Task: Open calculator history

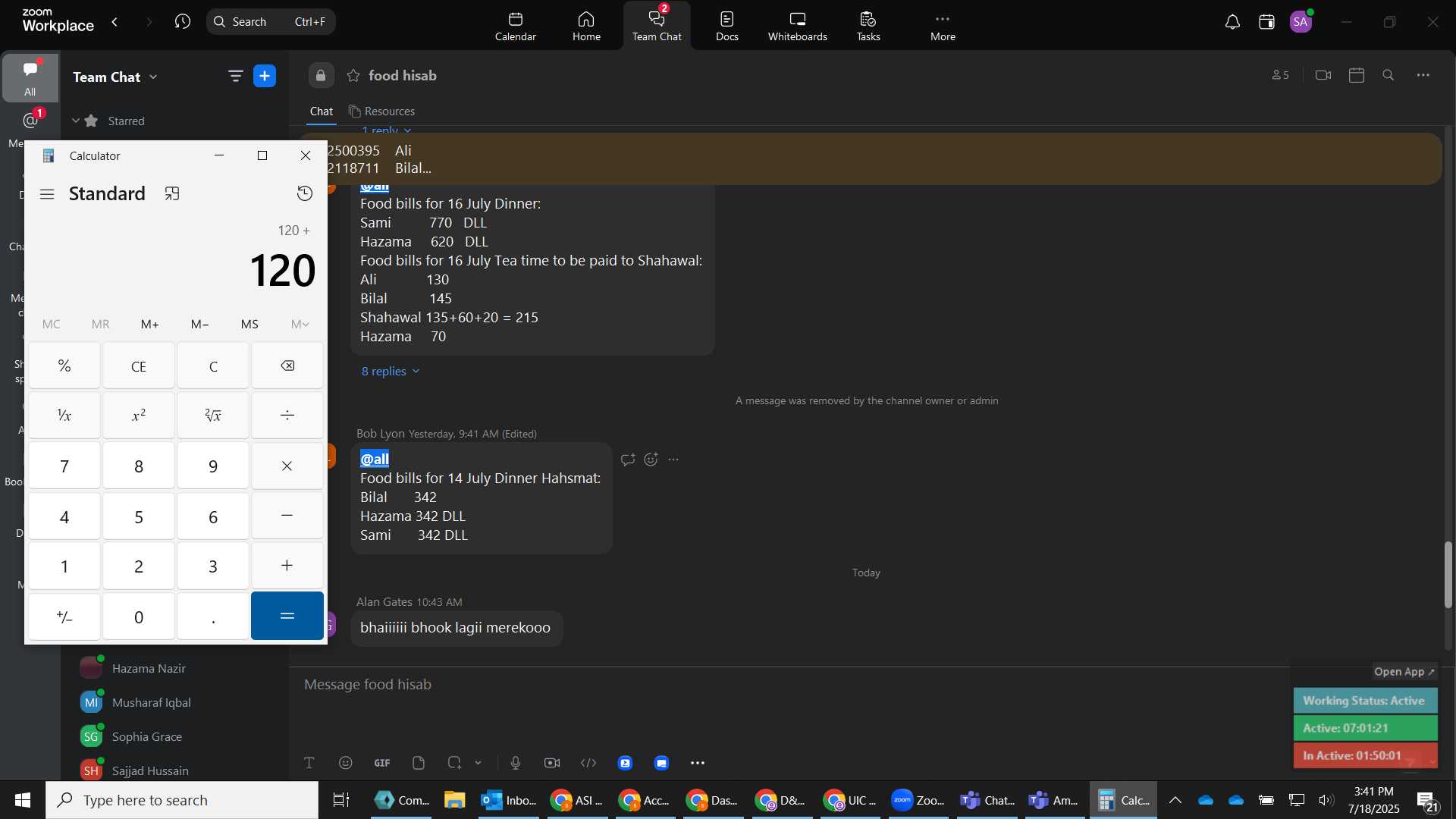Action: [305, 194]
